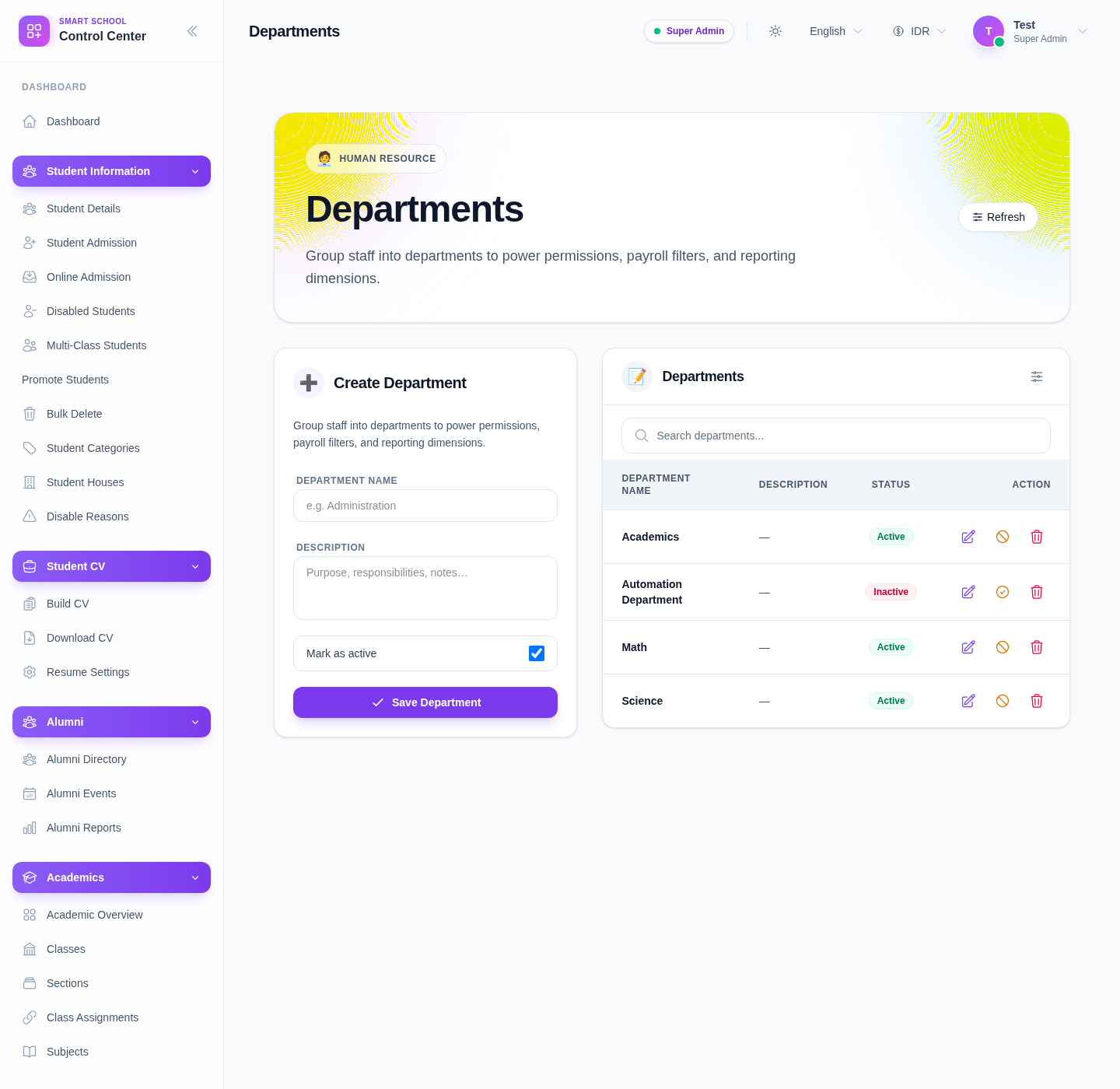
Task: Open Class Assignments
Action: point(111,1017)
